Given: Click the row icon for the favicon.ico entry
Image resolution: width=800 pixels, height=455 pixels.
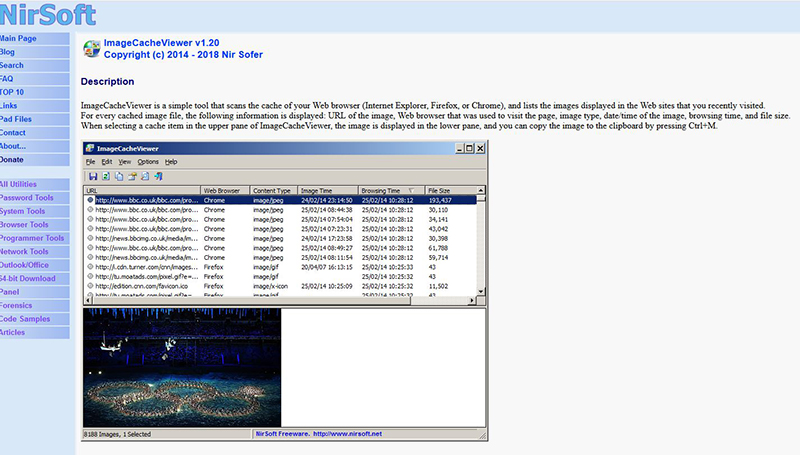Looking at the screenshot, I should pos(90,286).
